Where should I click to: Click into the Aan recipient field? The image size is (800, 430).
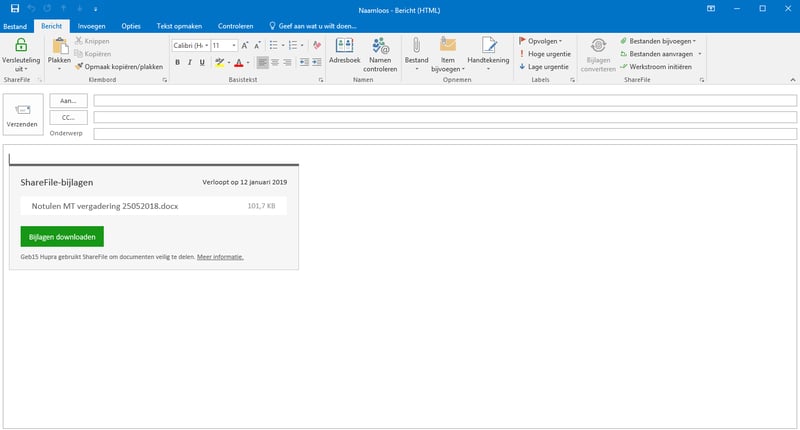pyautogui.click(x=445, y=101)
